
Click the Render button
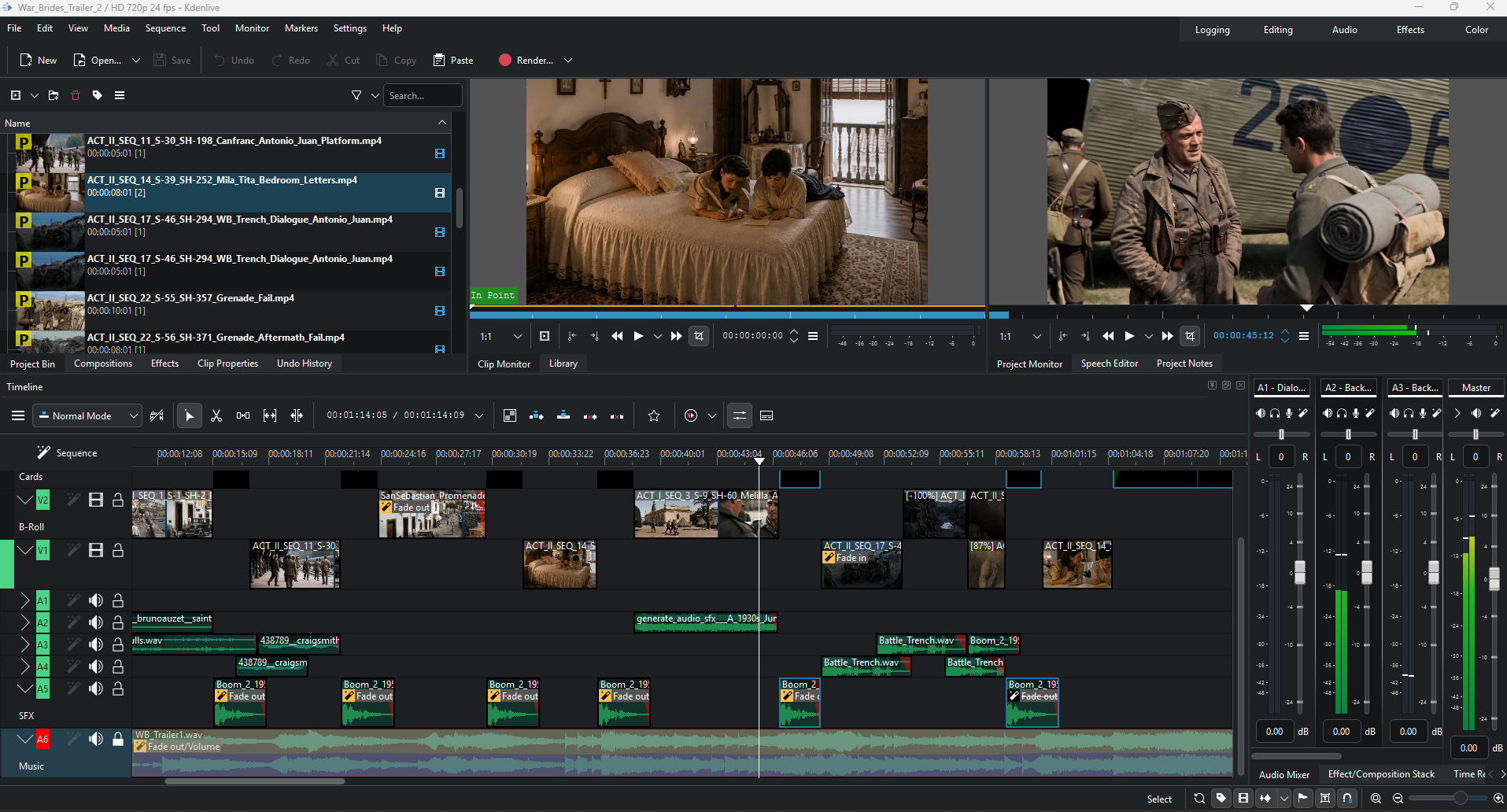tap(526, 60)
